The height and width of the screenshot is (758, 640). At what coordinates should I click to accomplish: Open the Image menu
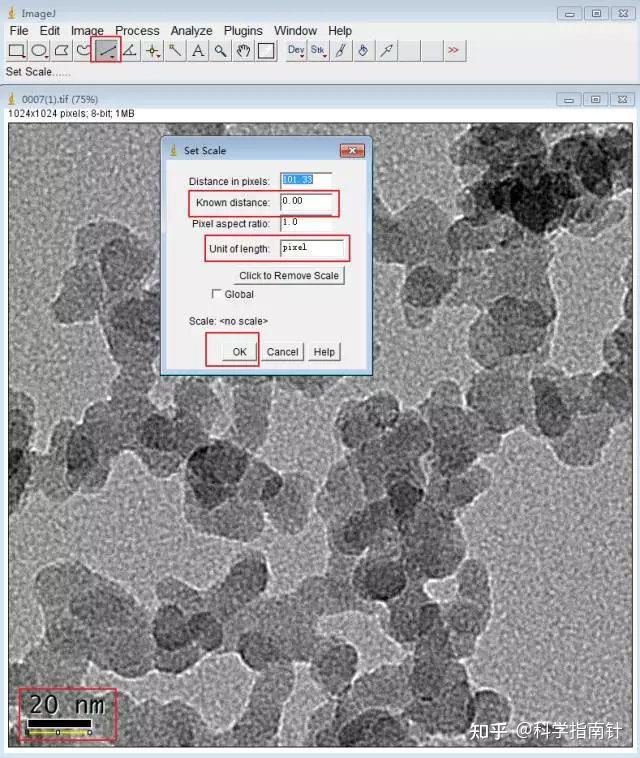tap(87, 30)
